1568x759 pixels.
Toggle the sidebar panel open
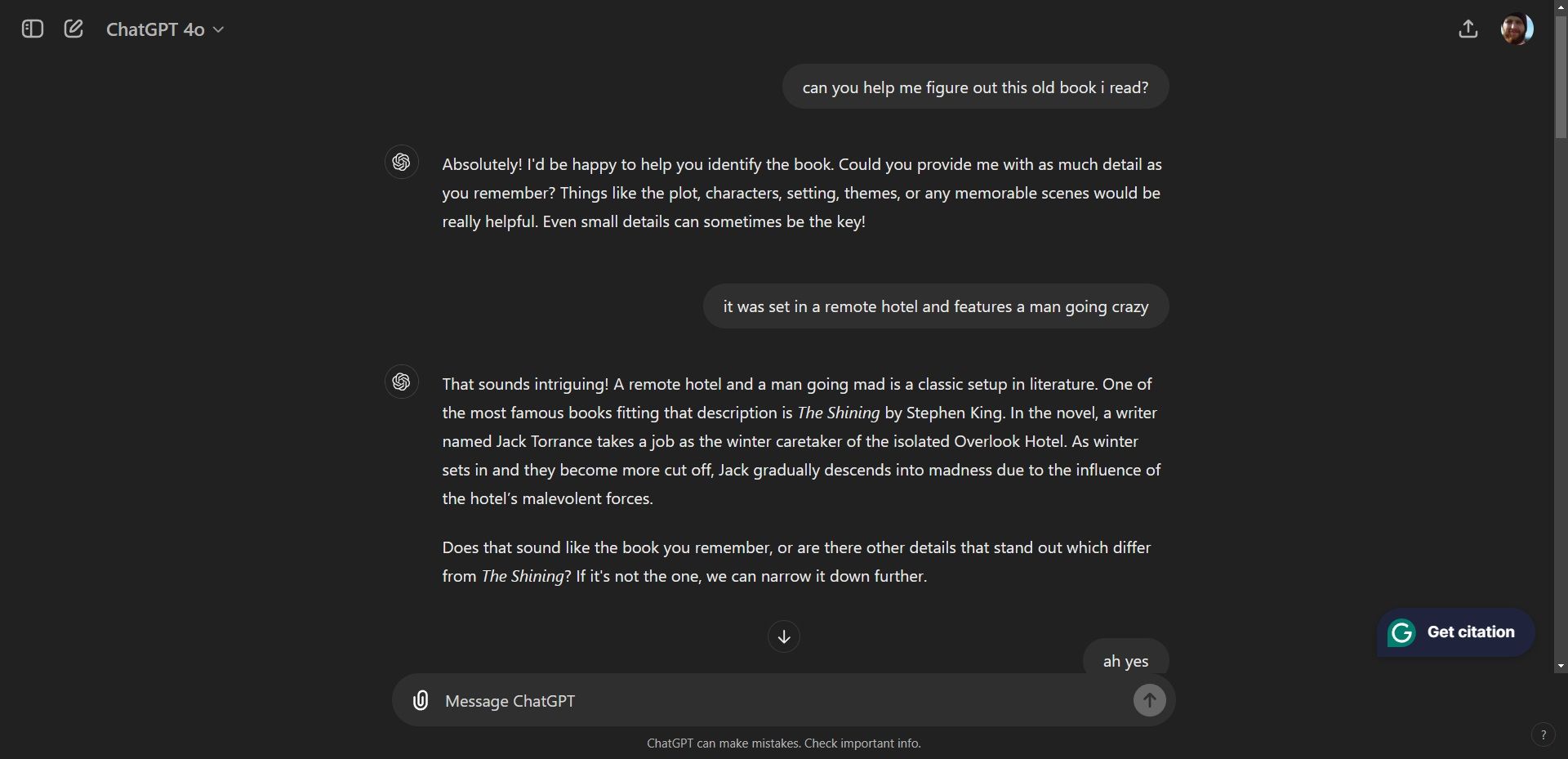[x=33, y=29]
